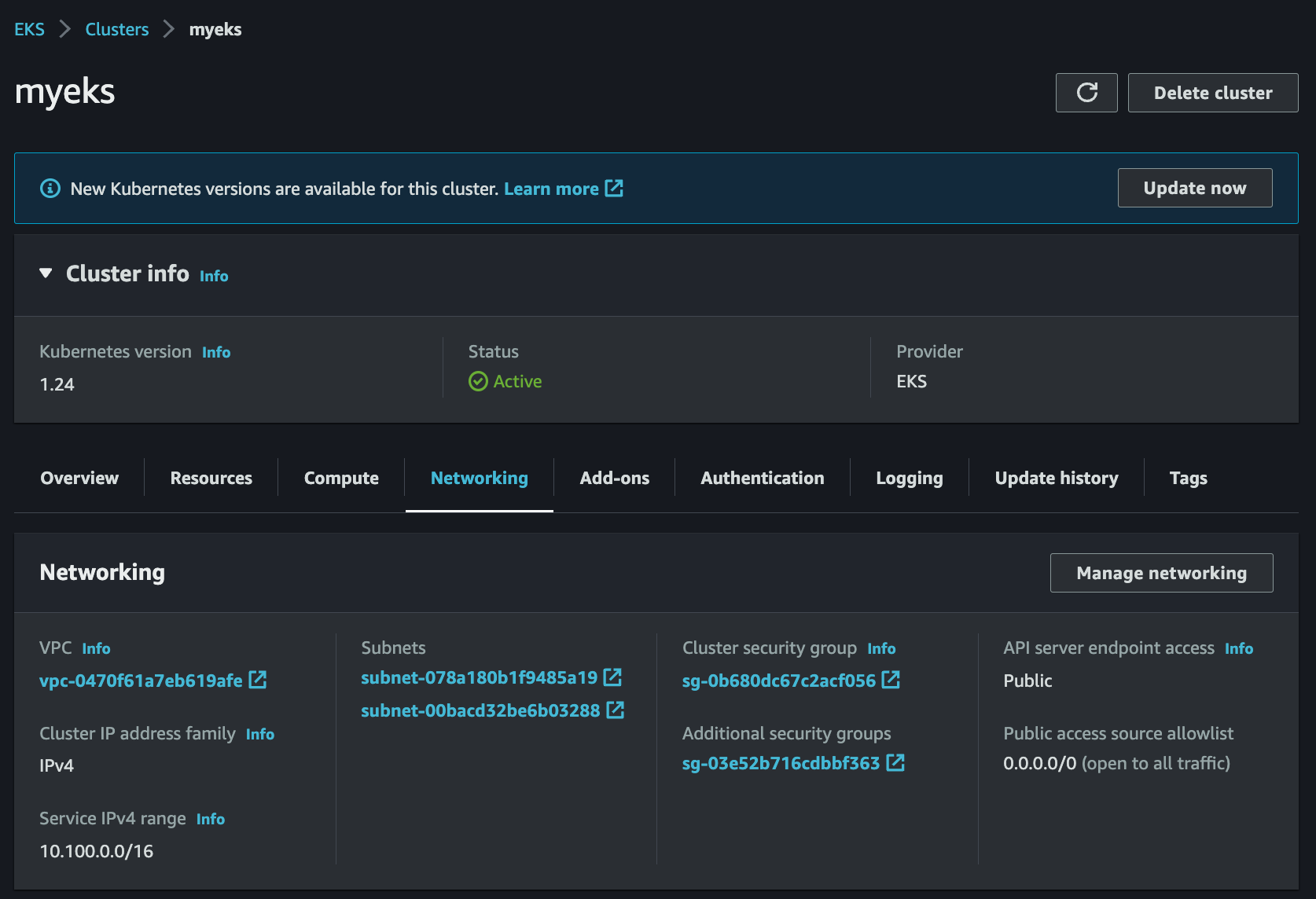This screenshot has width=1316, height=899.
Task: Click the 10.100.0.0/16 service range value
Action: tap(97, 851)
